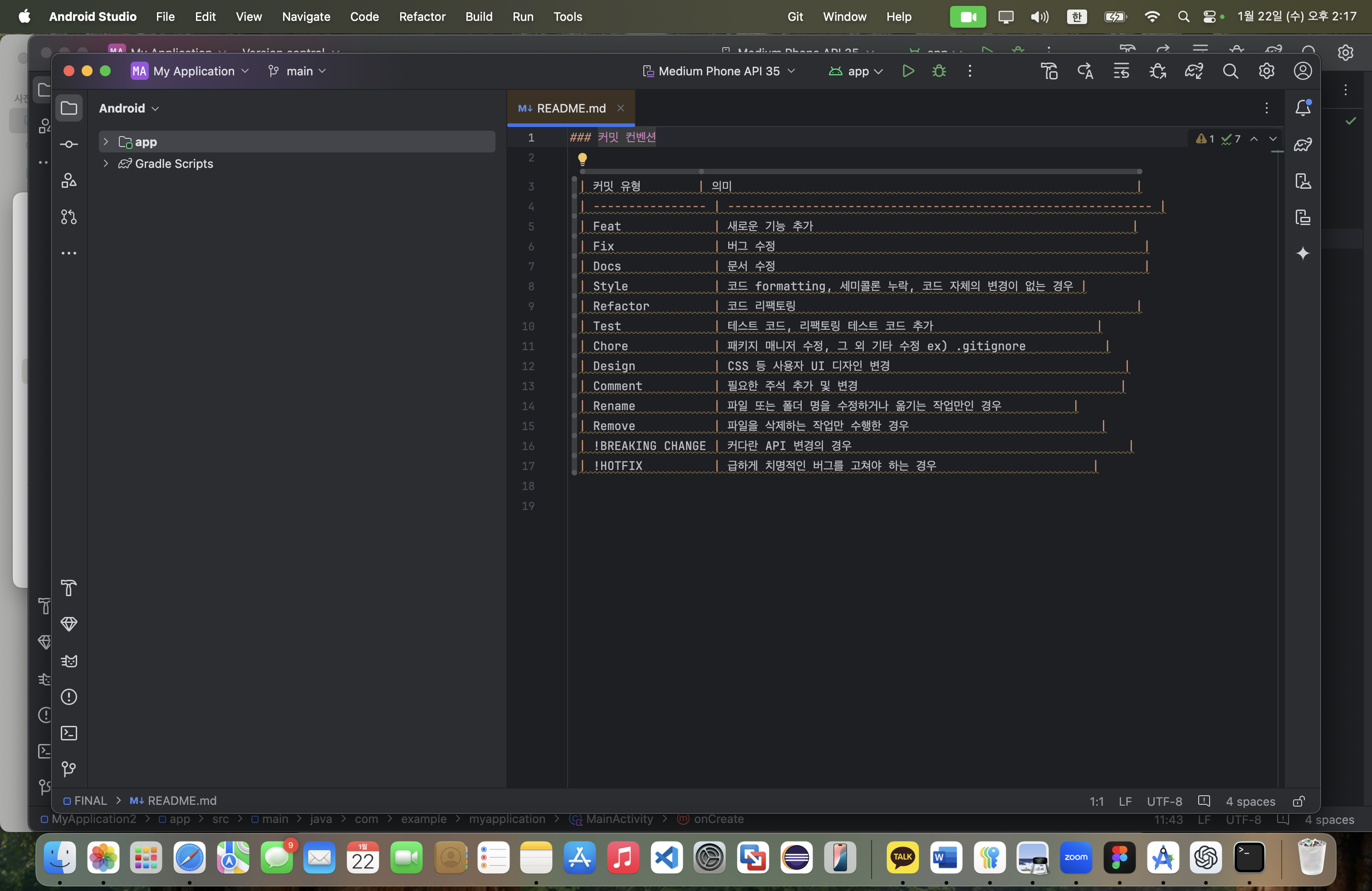
Task: Open the Problems tool window
Action: [x=69, y=697]
